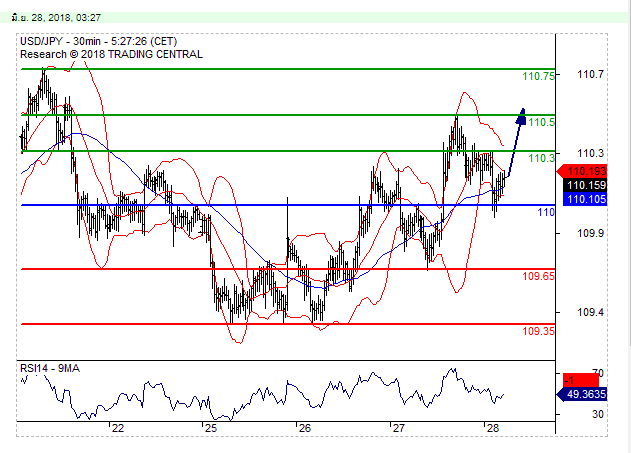Select the USD/JPY - 30min chart title

(x=99, y=41)
